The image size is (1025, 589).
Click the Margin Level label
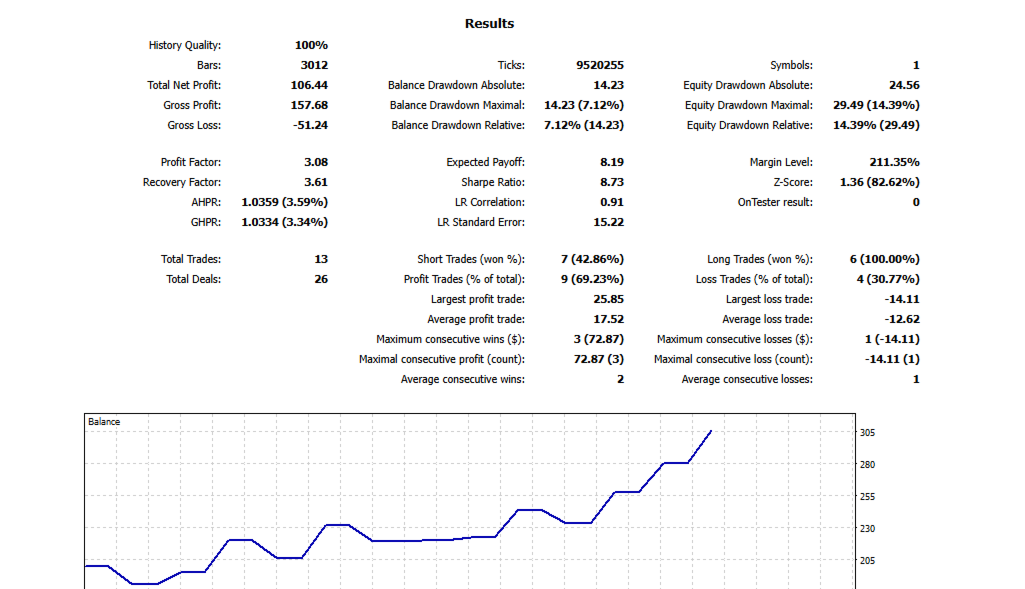tap(781, 162)
